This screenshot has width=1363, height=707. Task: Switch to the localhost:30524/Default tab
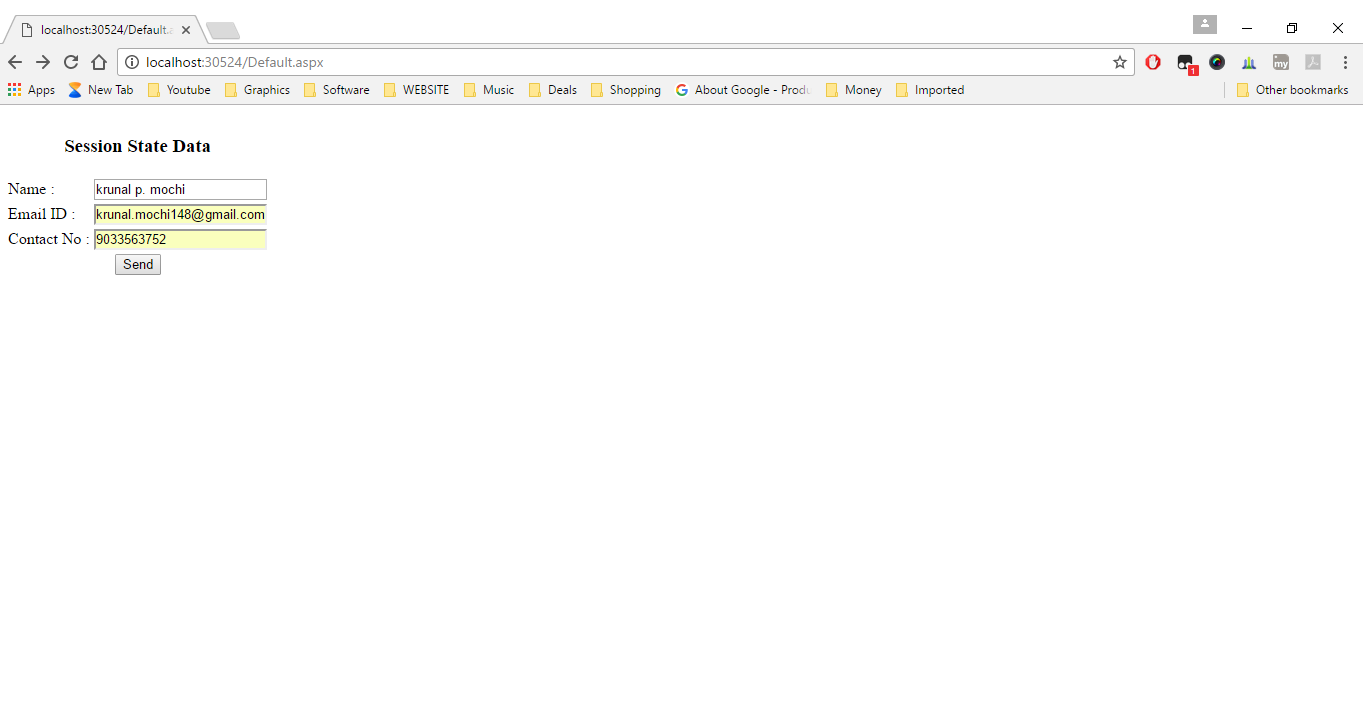100,29
